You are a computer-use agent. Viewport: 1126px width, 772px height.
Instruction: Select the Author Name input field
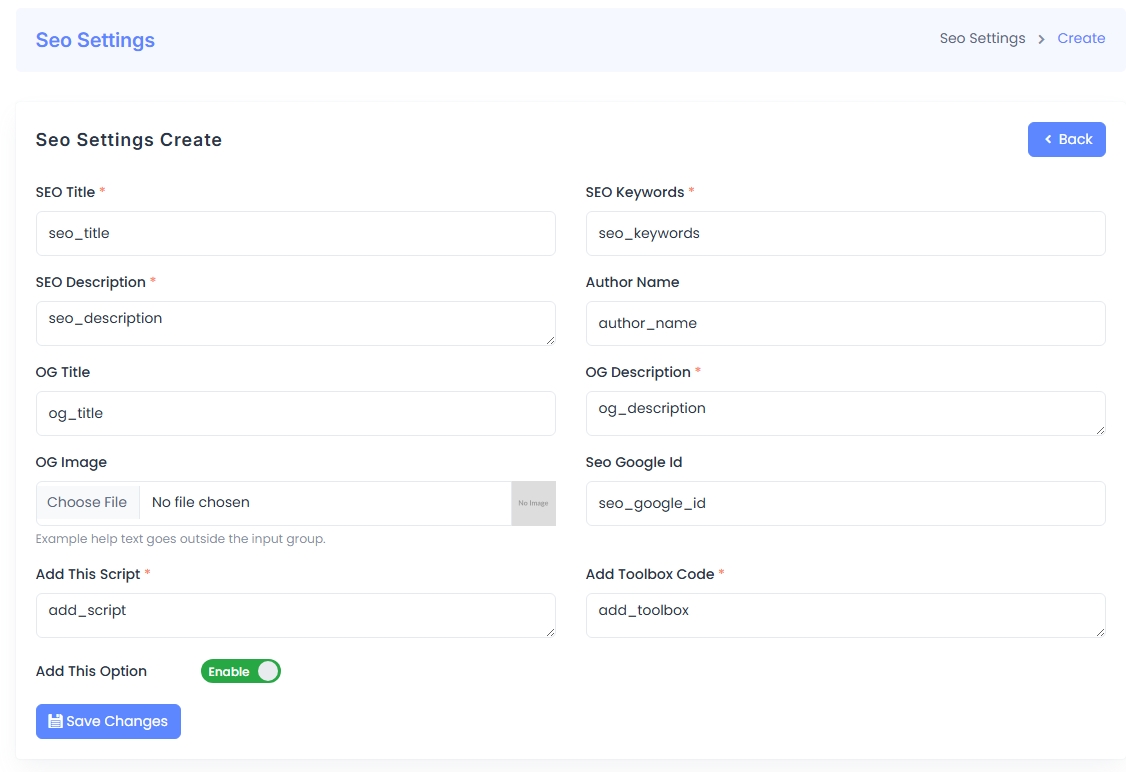pos(846,323)
